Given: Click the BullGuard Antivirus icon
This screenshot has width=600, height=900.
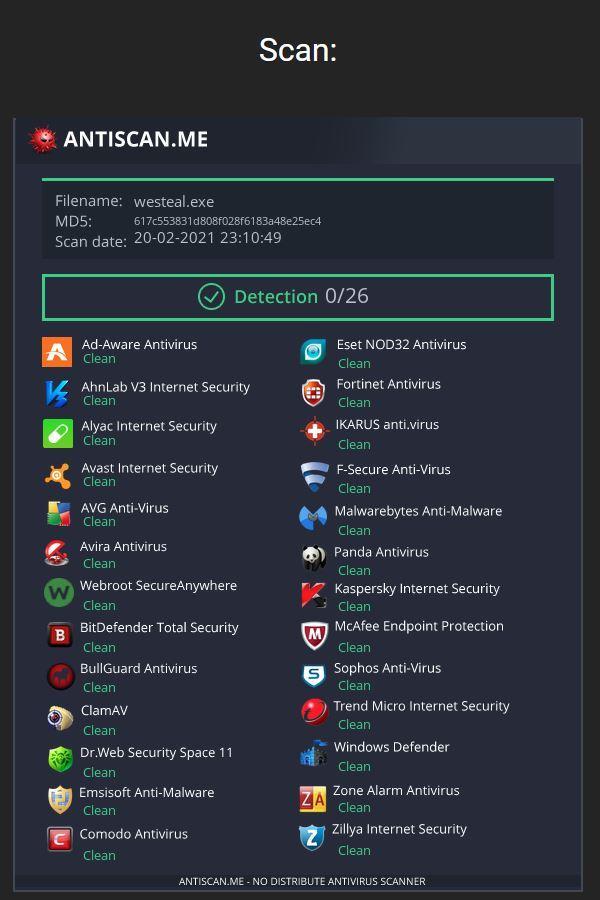Looking at the screenshot, I should coord(60,676).
